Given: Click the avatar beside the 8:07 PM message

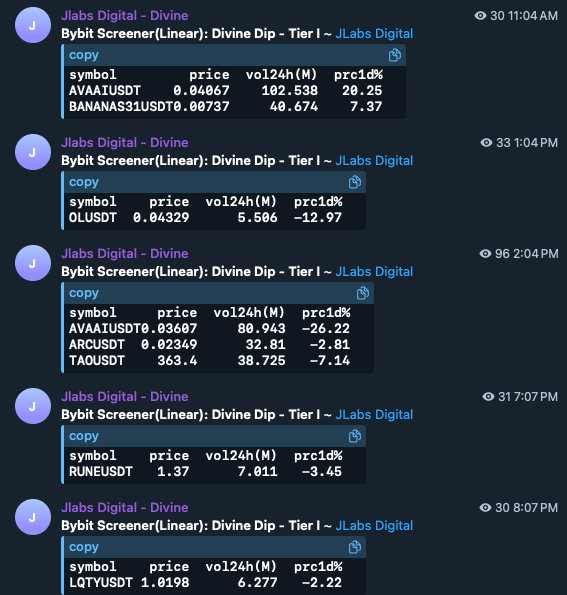Looking at the screenshot, I should [33, 517].
